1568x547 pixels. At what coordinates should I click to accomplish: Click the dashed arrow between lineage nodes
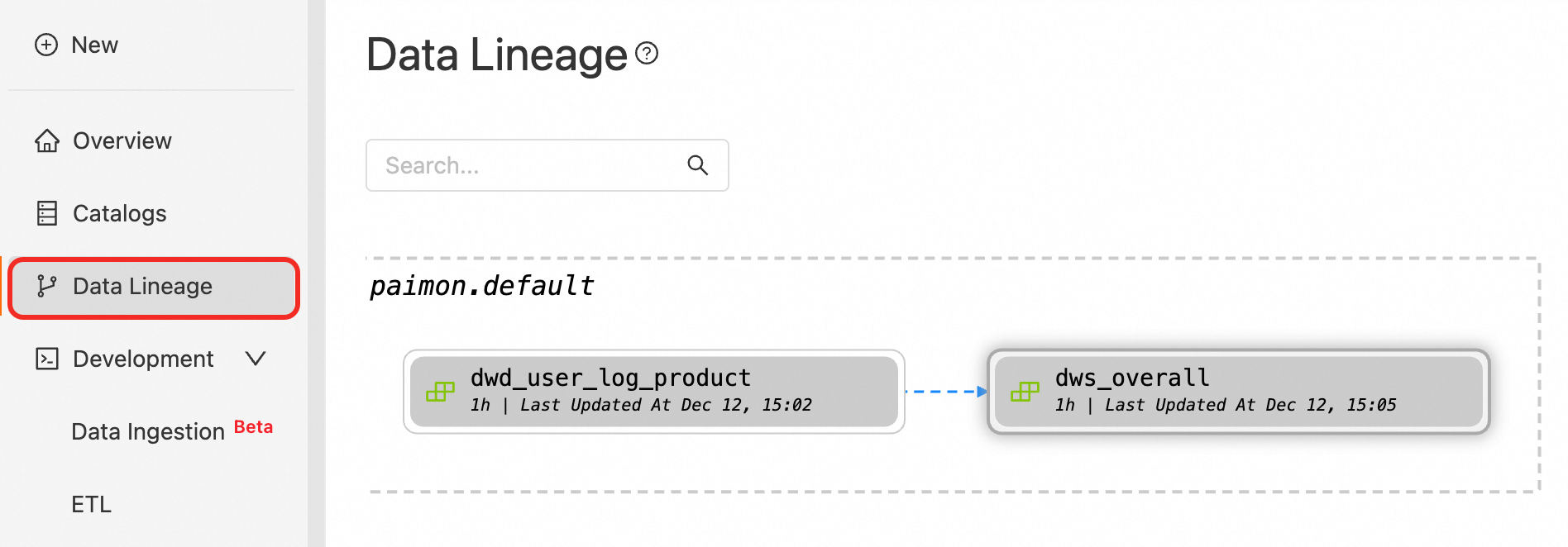(947, 391)
